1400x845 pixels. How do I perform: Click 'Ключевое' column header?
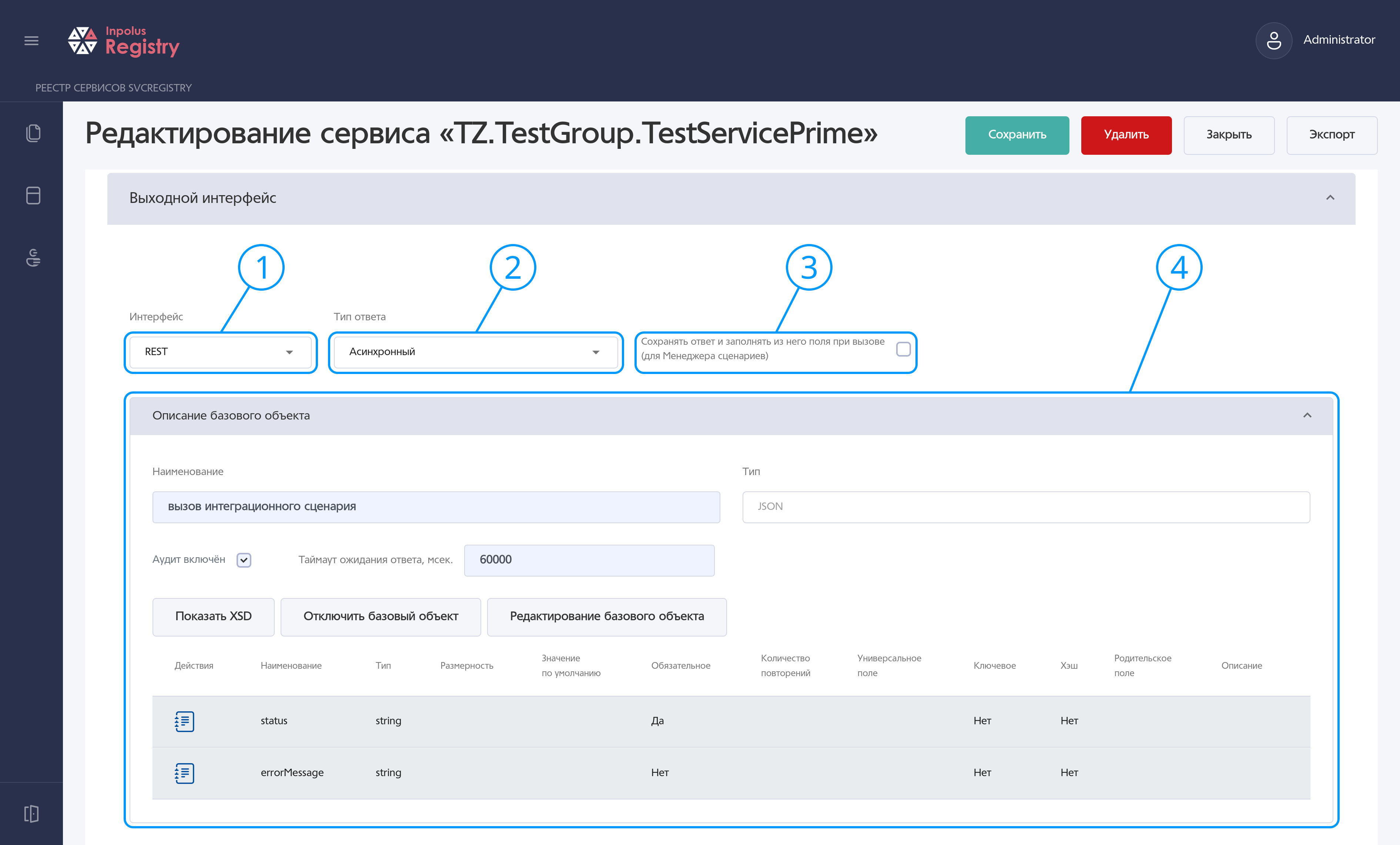point(994,665)
